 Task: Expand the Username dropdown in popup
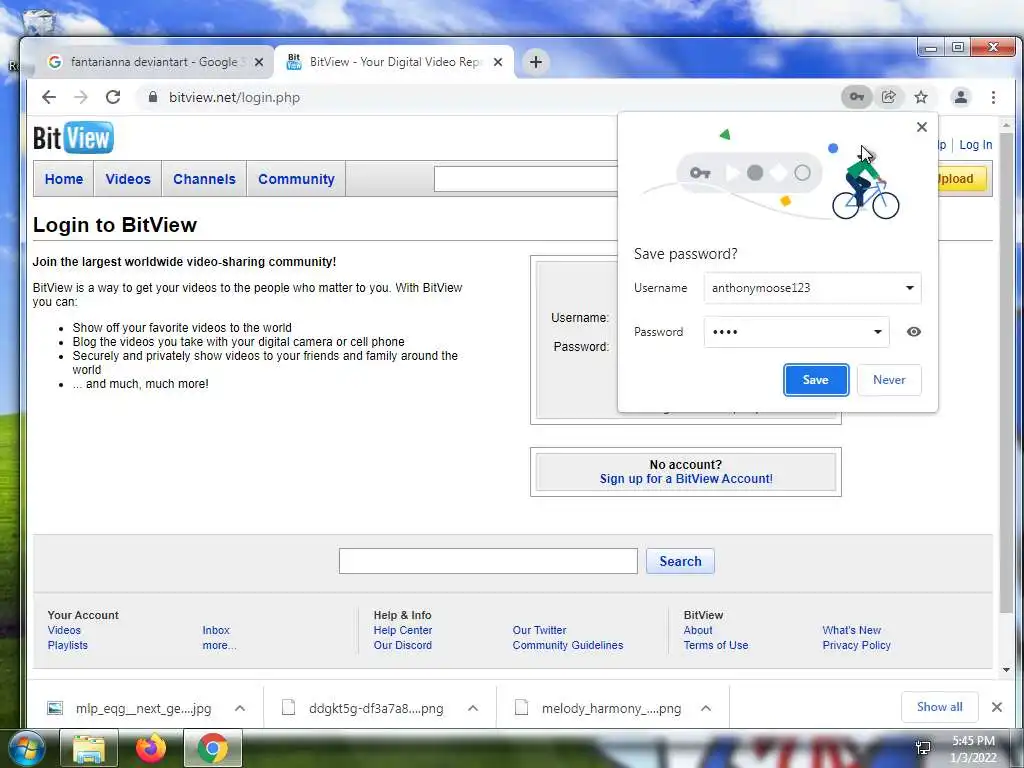tap(910, 288)
